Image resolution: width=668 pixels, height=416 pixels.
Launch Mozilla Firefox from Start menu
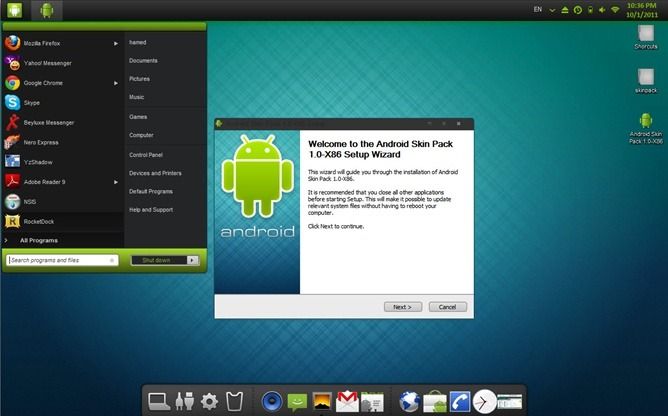[x=63, y=43]
